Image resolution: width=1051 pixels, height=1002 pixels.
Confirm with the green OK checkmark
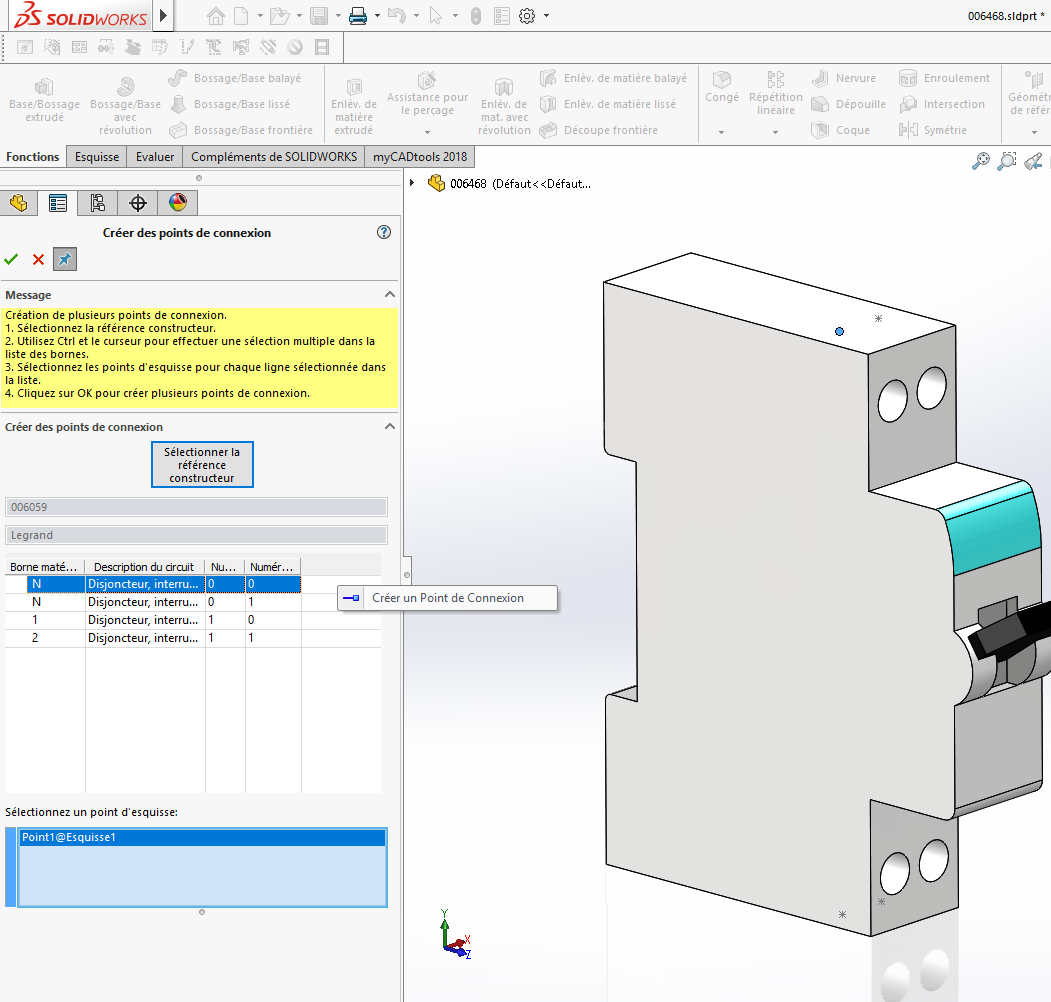11,259
